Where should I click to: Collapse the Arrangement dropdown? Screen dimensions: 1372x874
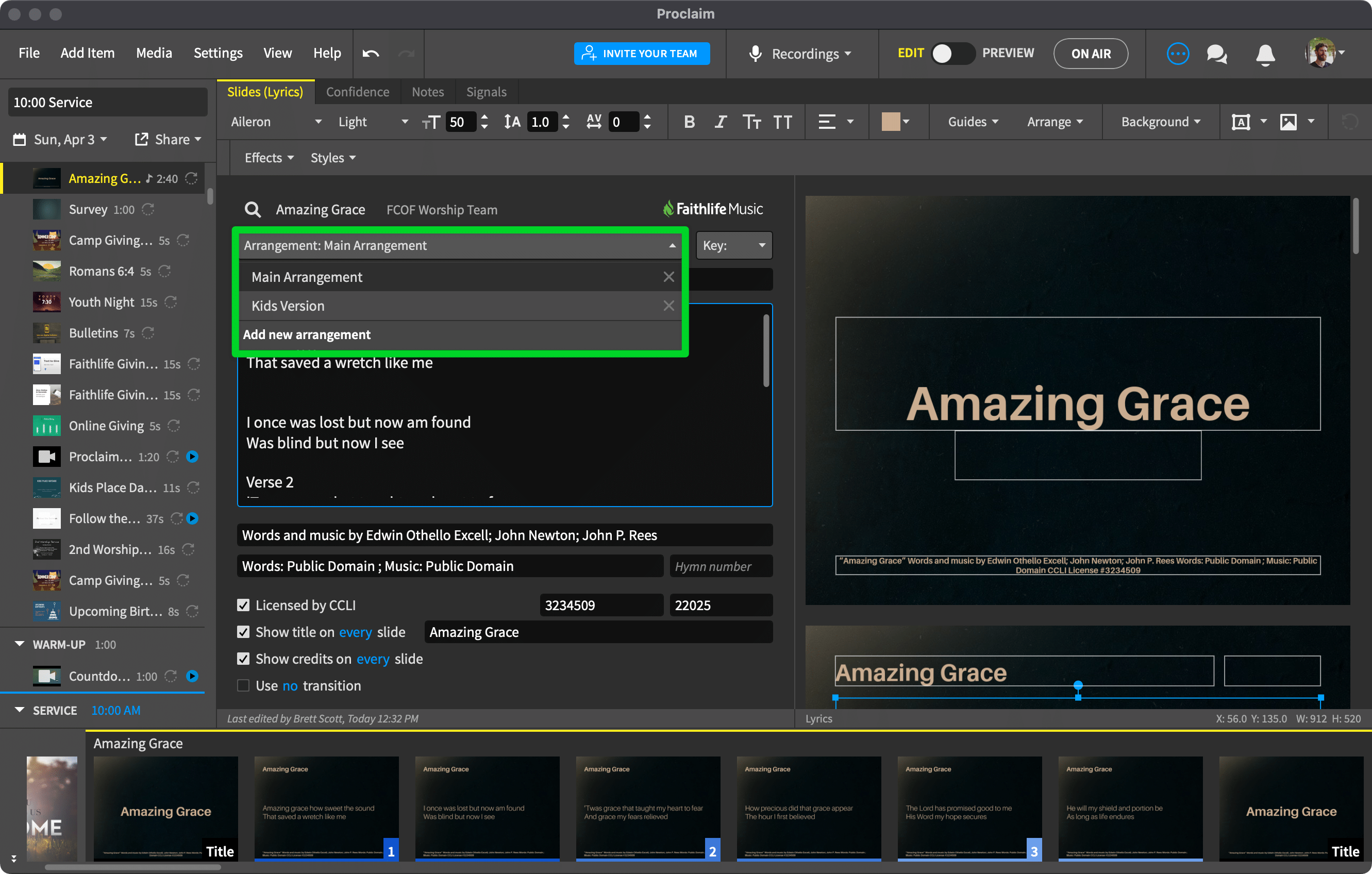click(x=672, y=246)
